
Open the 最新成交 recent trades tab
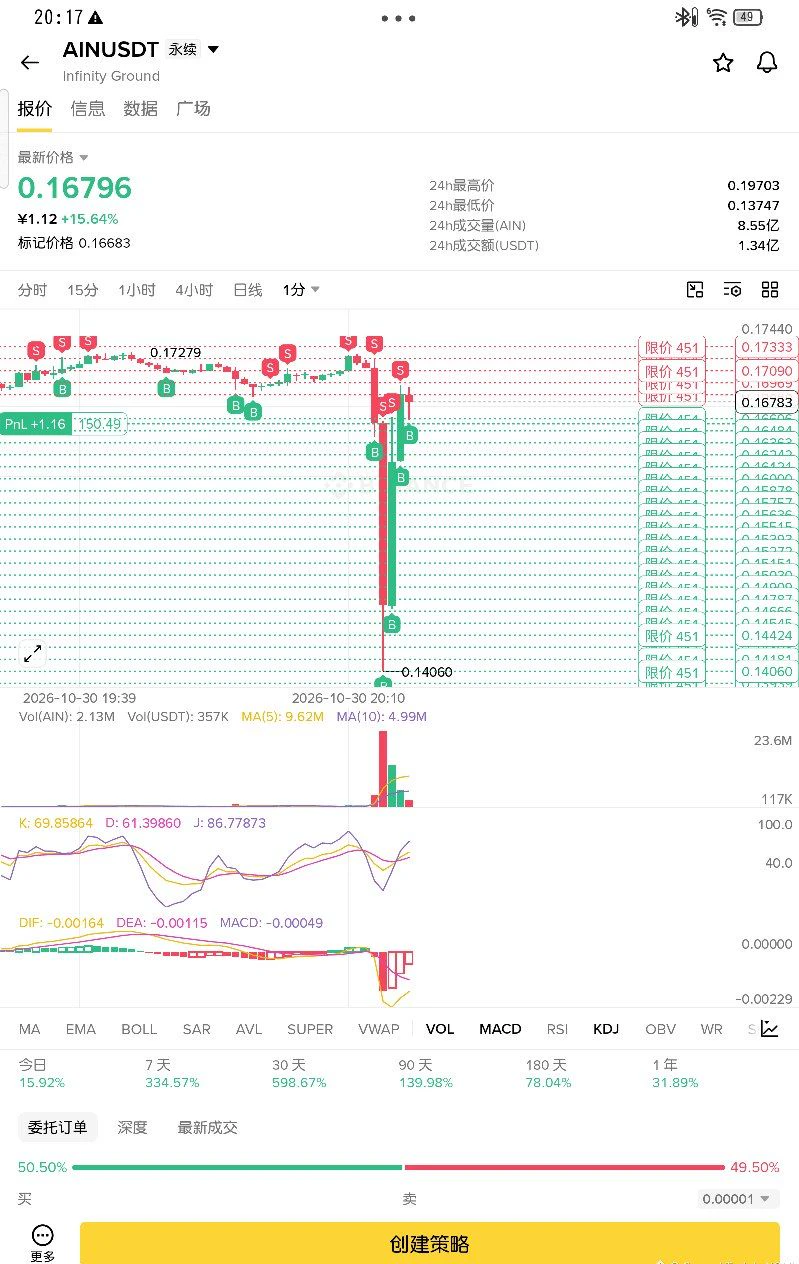[x=208, y=1128]
